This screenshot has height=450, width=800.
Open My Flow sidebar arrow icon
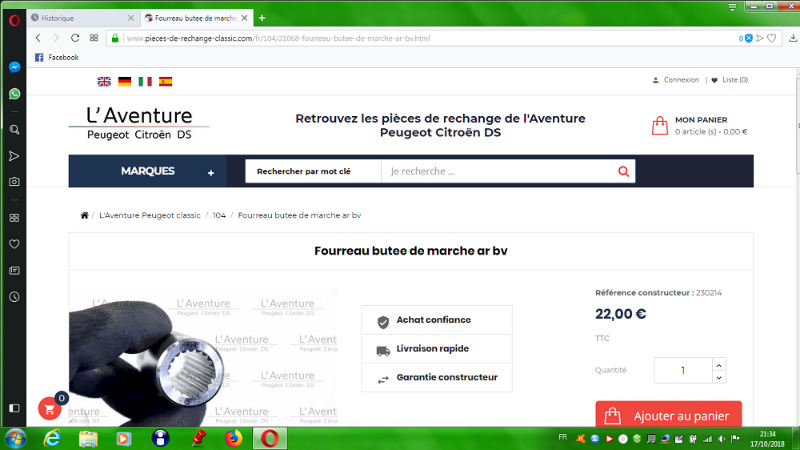(x=14, y=156)
